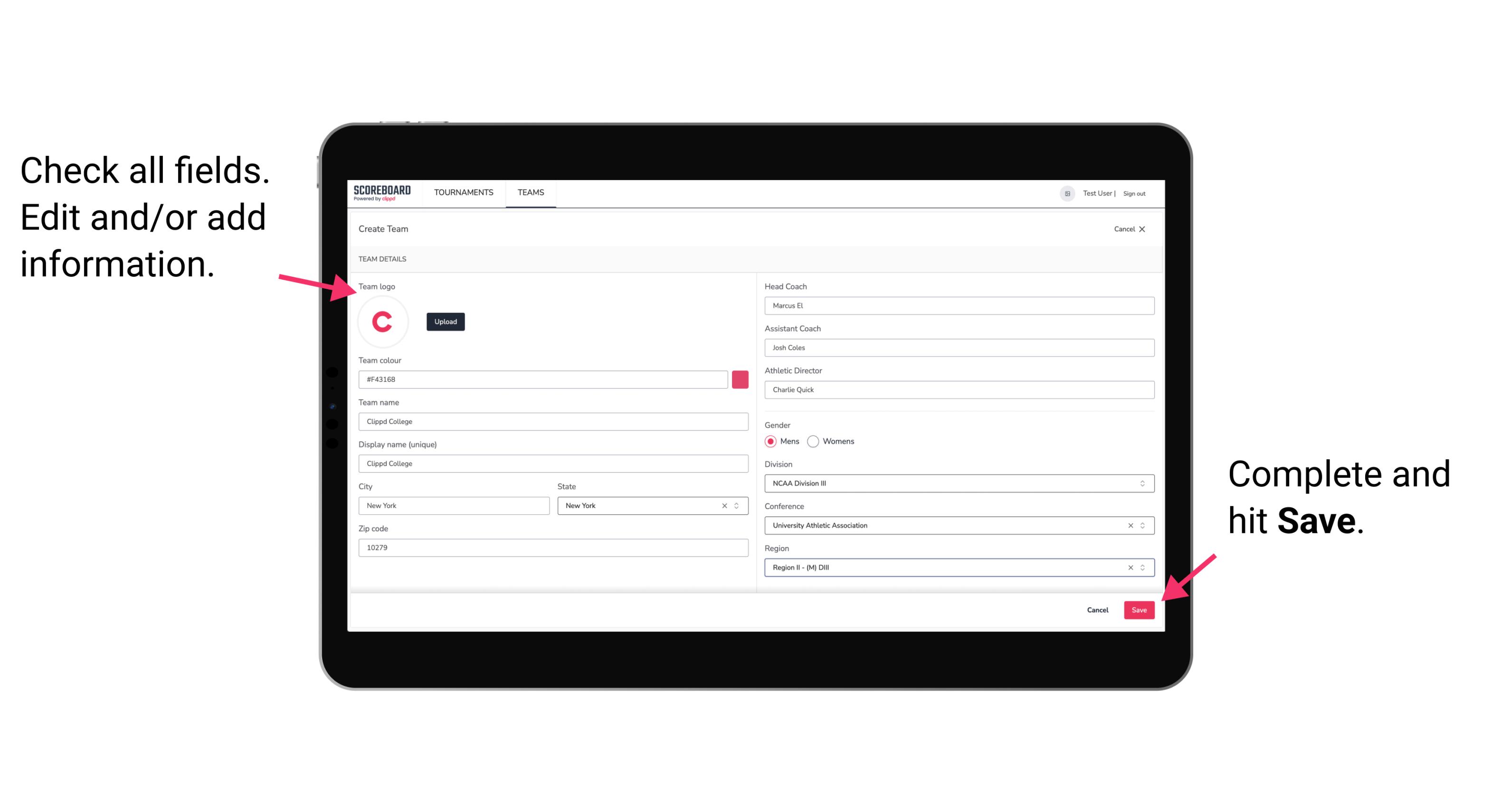Click the Save button to submit form
Screen dimensions: 1510x812
point(1139,609)
